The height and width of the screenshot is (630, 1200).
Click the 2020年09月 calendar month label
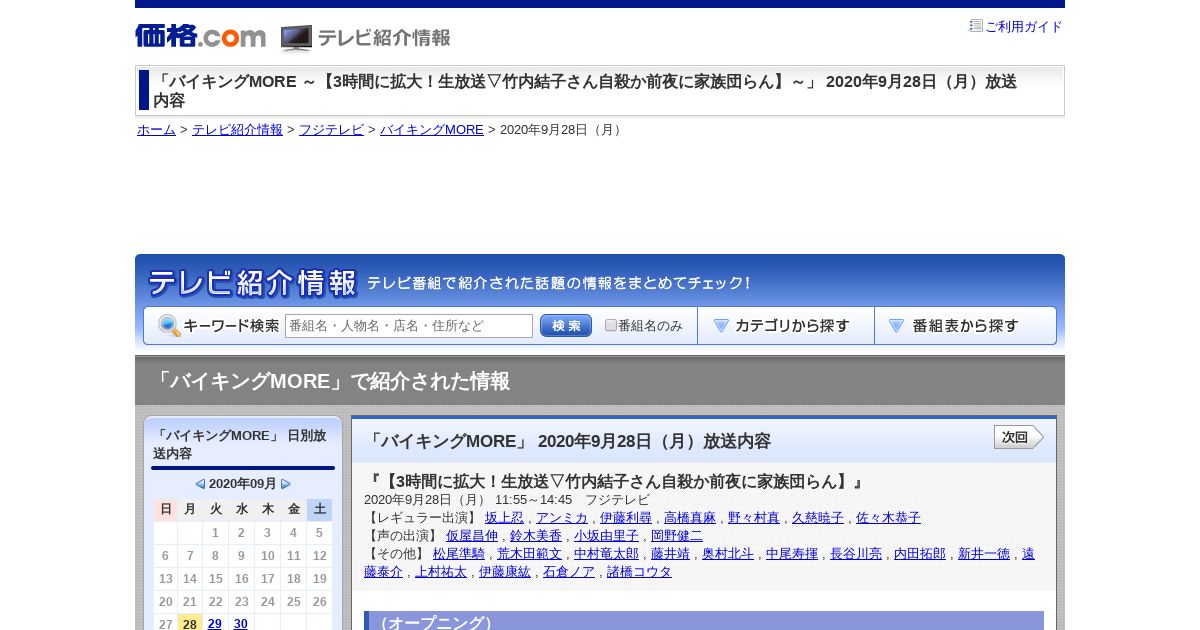click(243, 484)
